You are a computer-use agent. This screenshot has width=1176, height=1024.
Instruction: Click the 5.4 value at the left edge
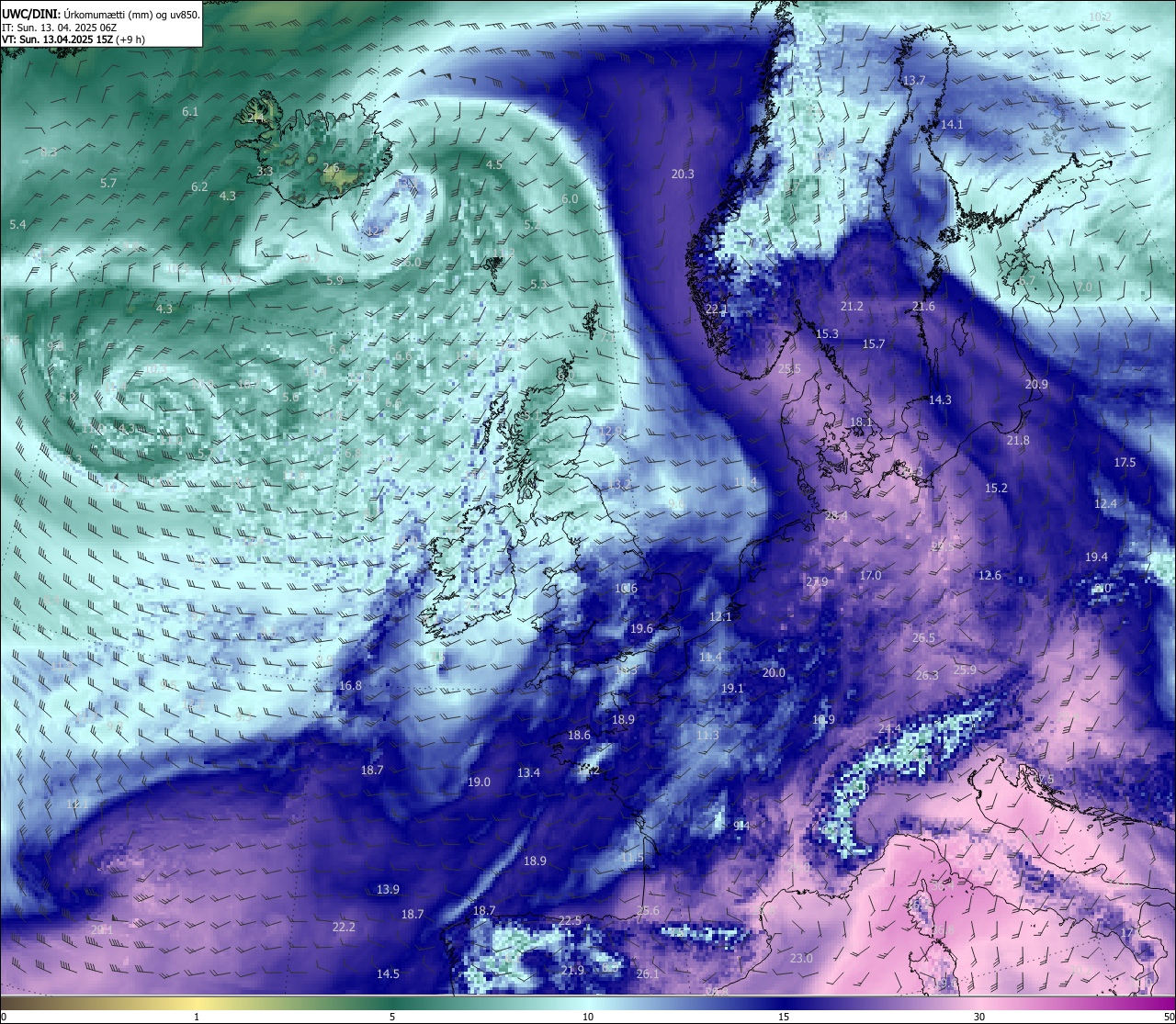pos(17,224)
